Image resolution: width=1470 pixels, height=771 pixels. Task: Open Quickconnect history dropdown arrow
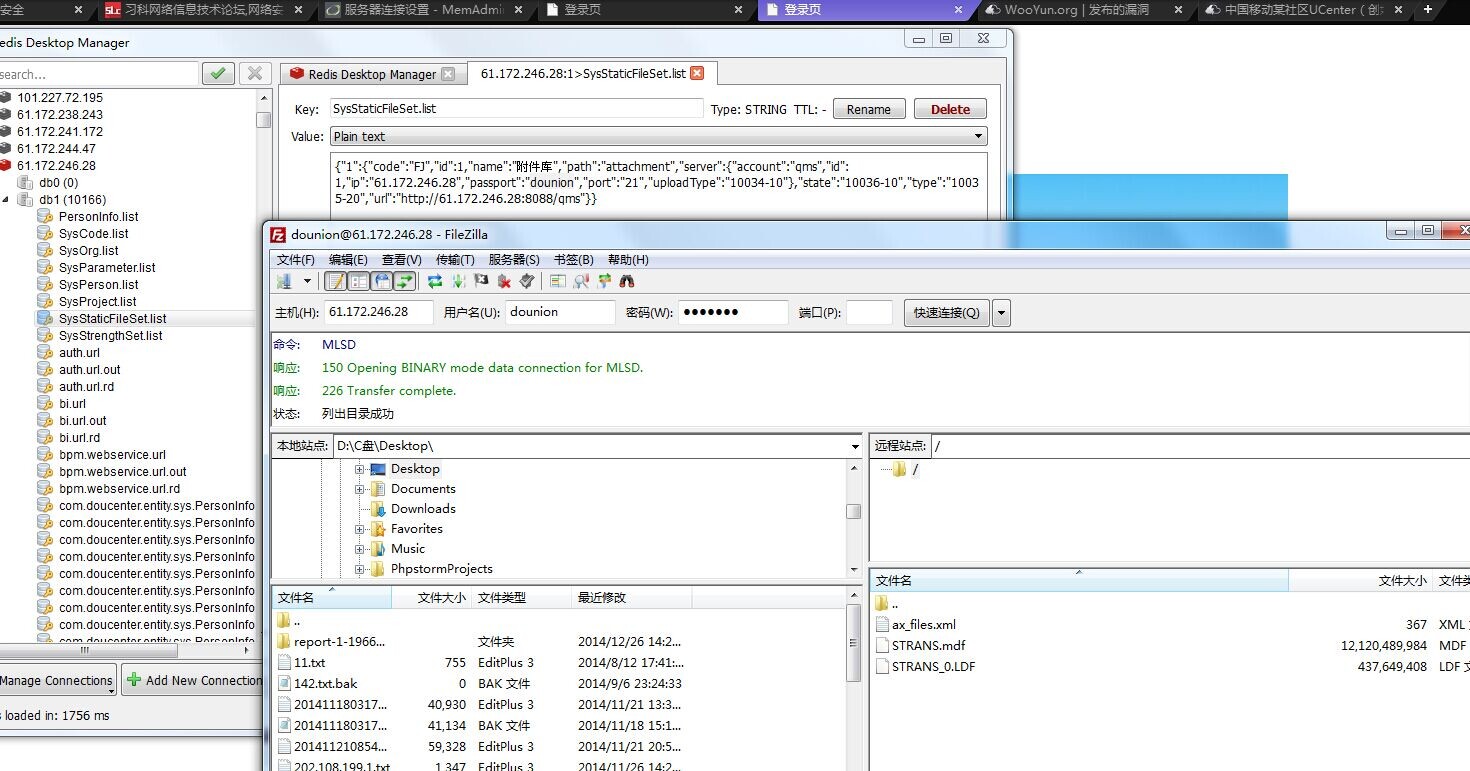click(1001, 312)
